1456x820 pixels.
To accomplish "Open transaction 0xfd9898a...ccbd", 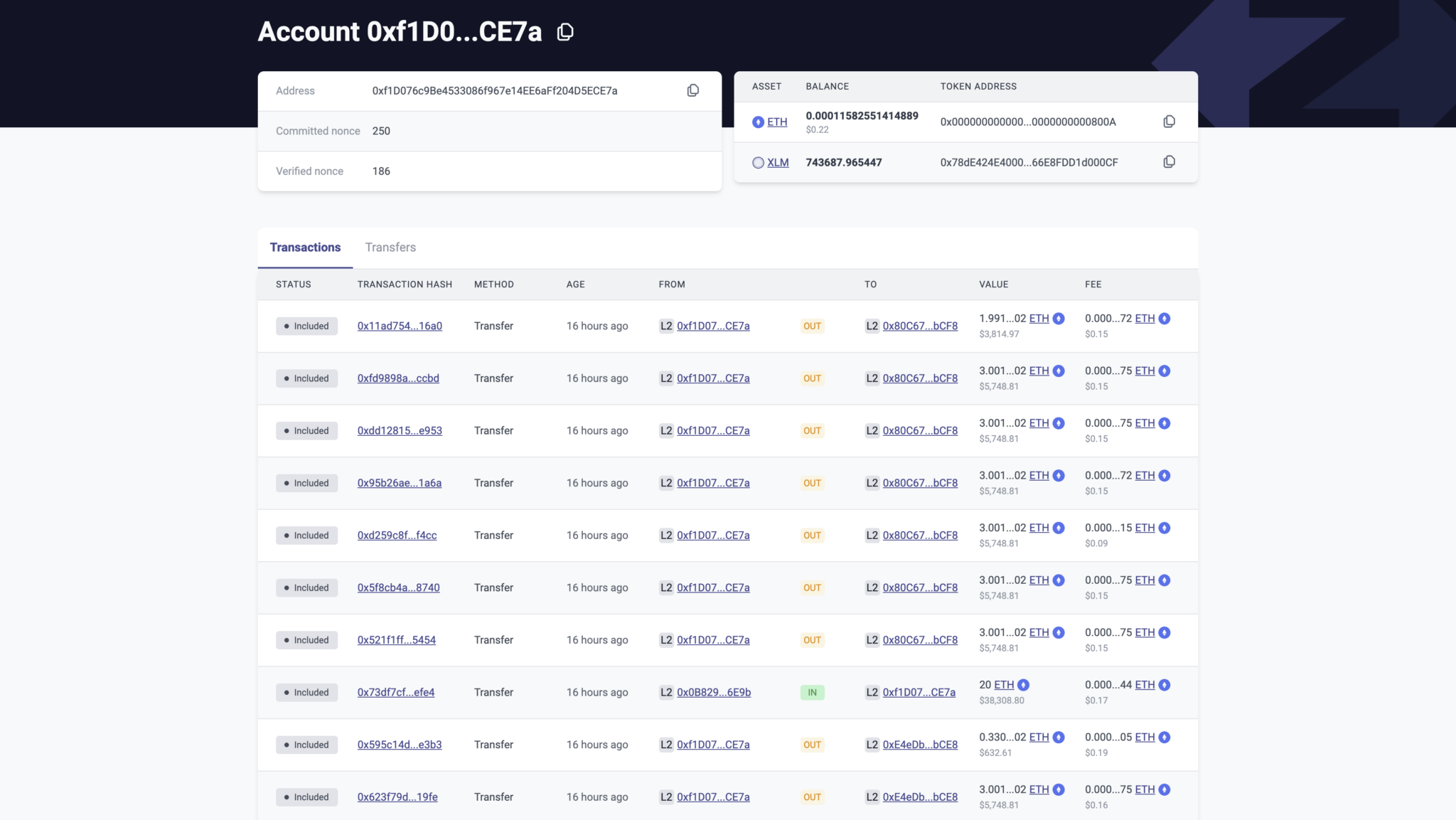I will [398, 378].
